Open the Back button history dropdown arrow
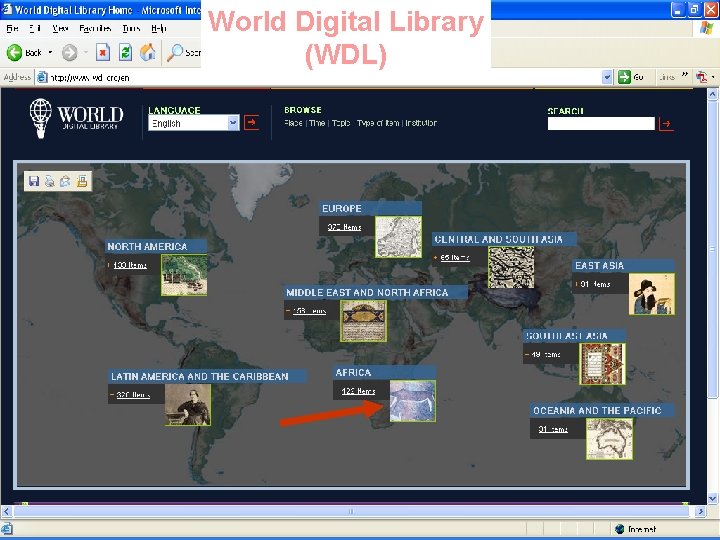Viewport: 720px width, 540px height. point(50,52)
